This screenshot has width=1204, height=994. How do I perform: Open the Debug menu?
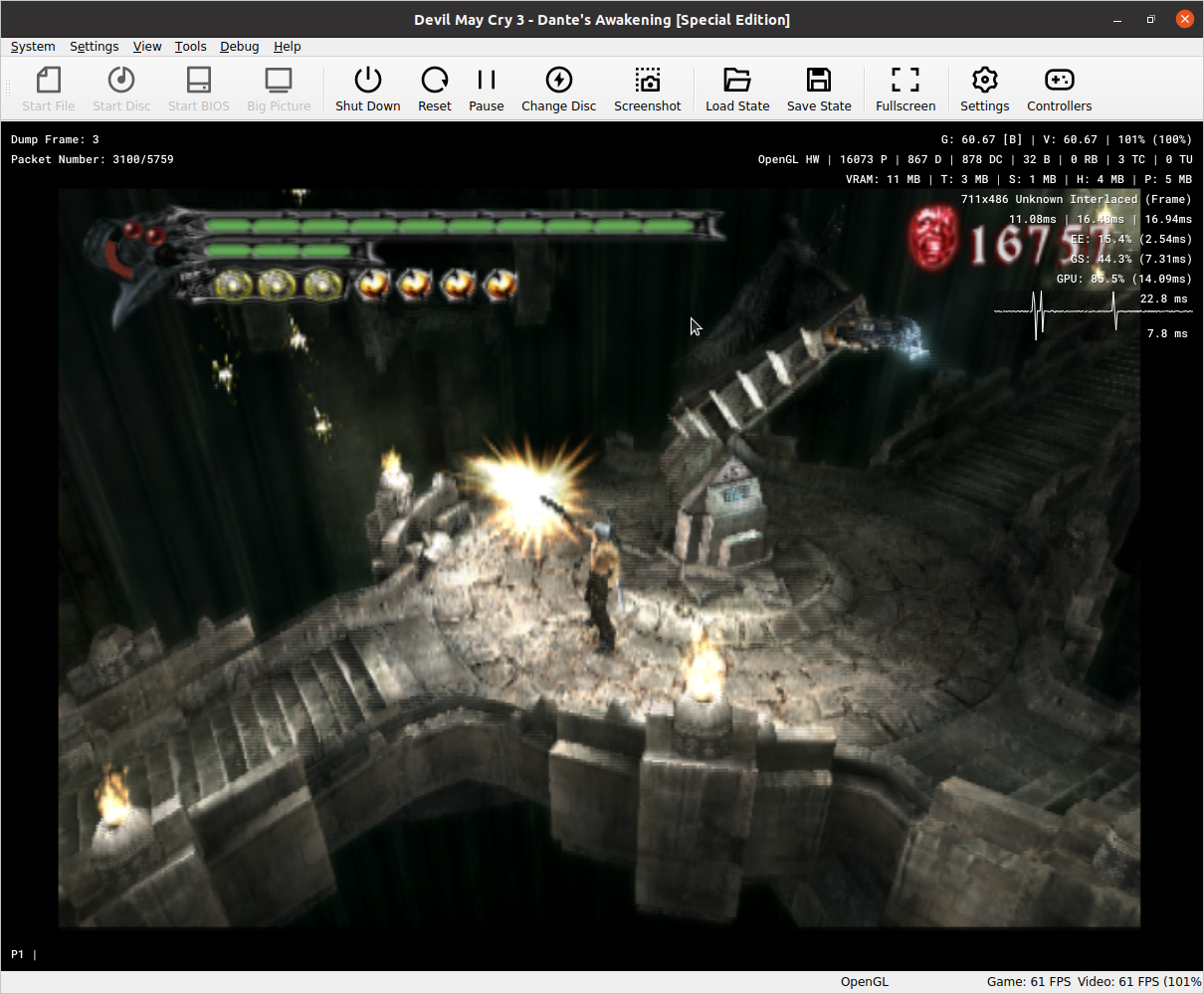pyautogui.click(x=240, y=47)
